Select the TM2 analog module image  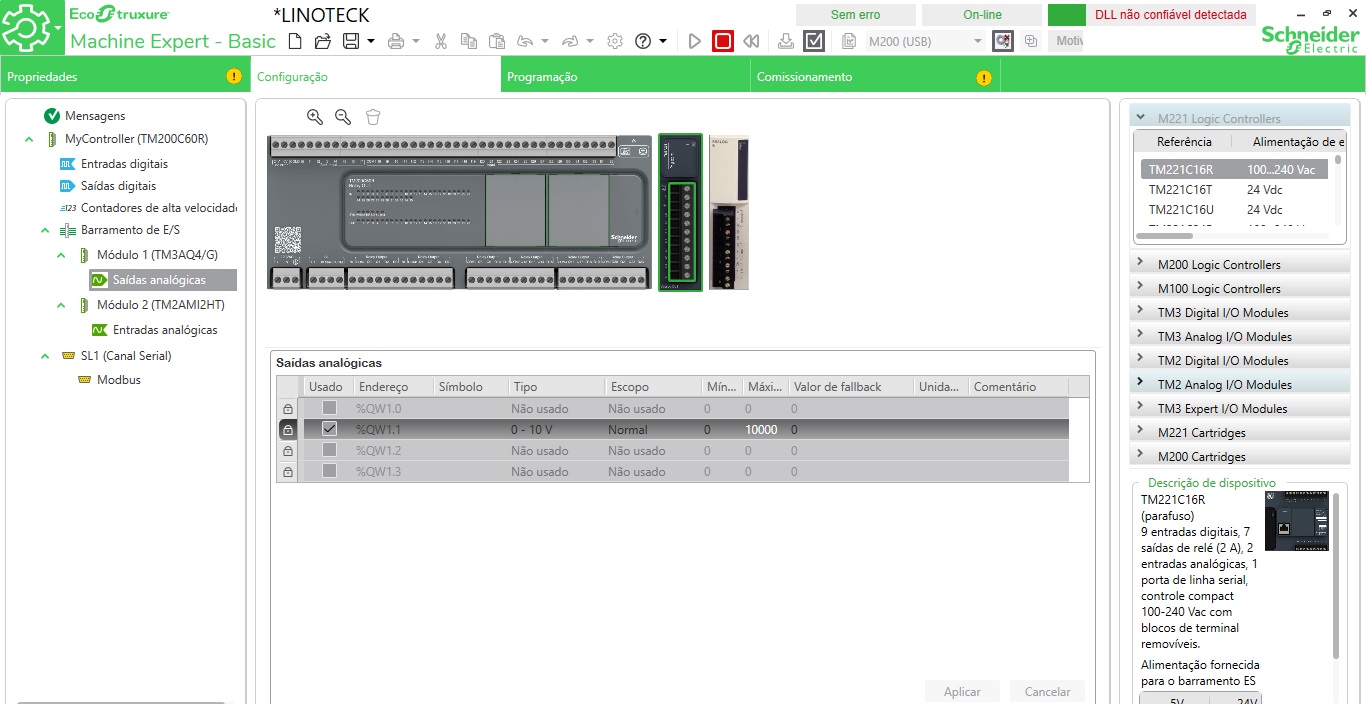[x=729, y=212]
